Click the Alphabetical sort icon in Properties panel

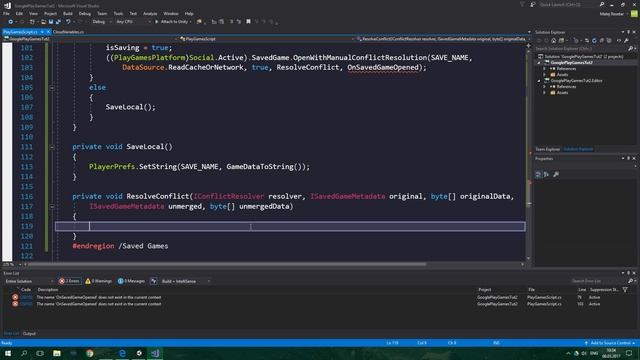(x=547, y=174)
